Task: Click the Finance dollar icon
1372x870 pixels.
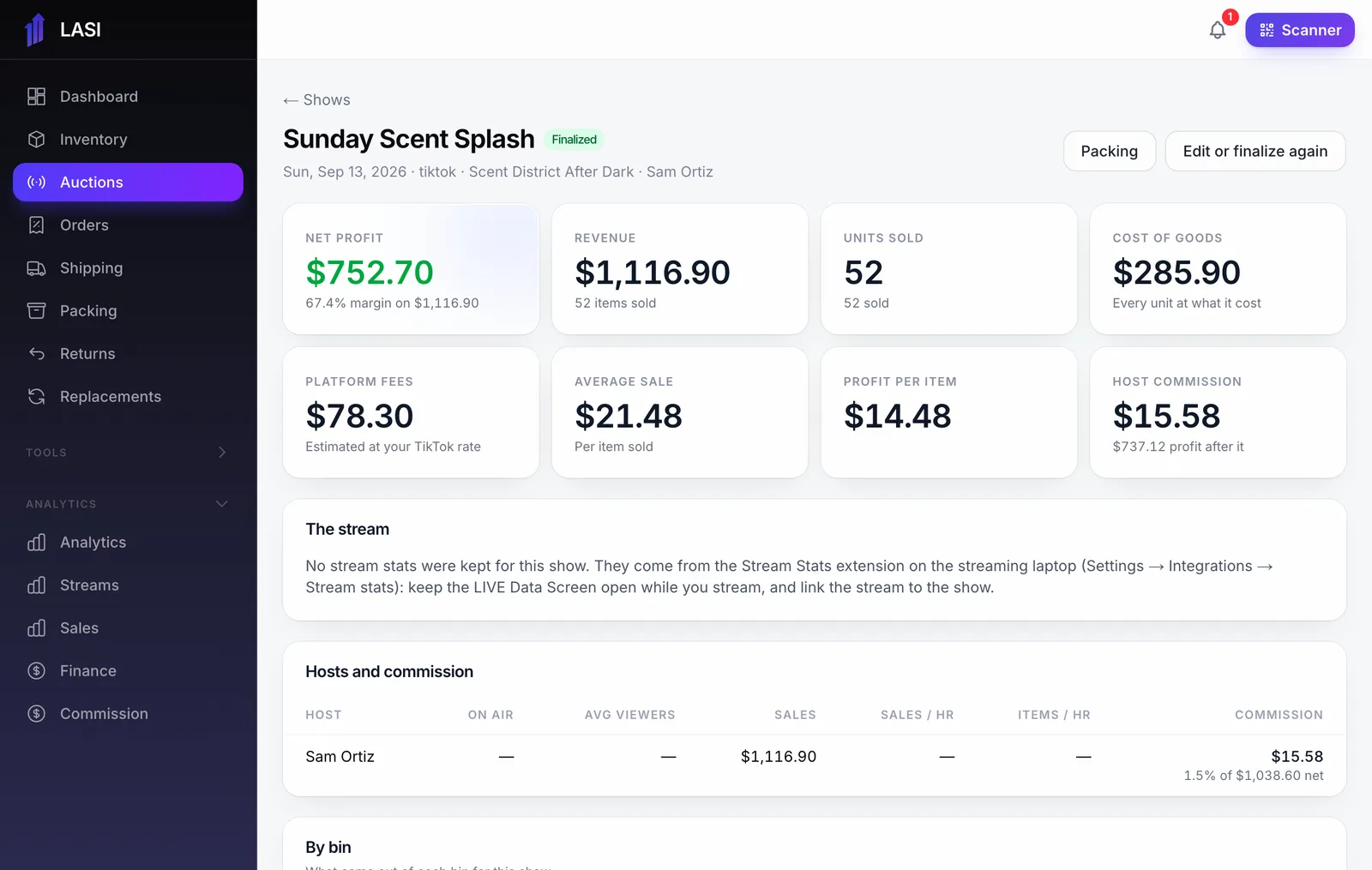Action: click(36, 671)
